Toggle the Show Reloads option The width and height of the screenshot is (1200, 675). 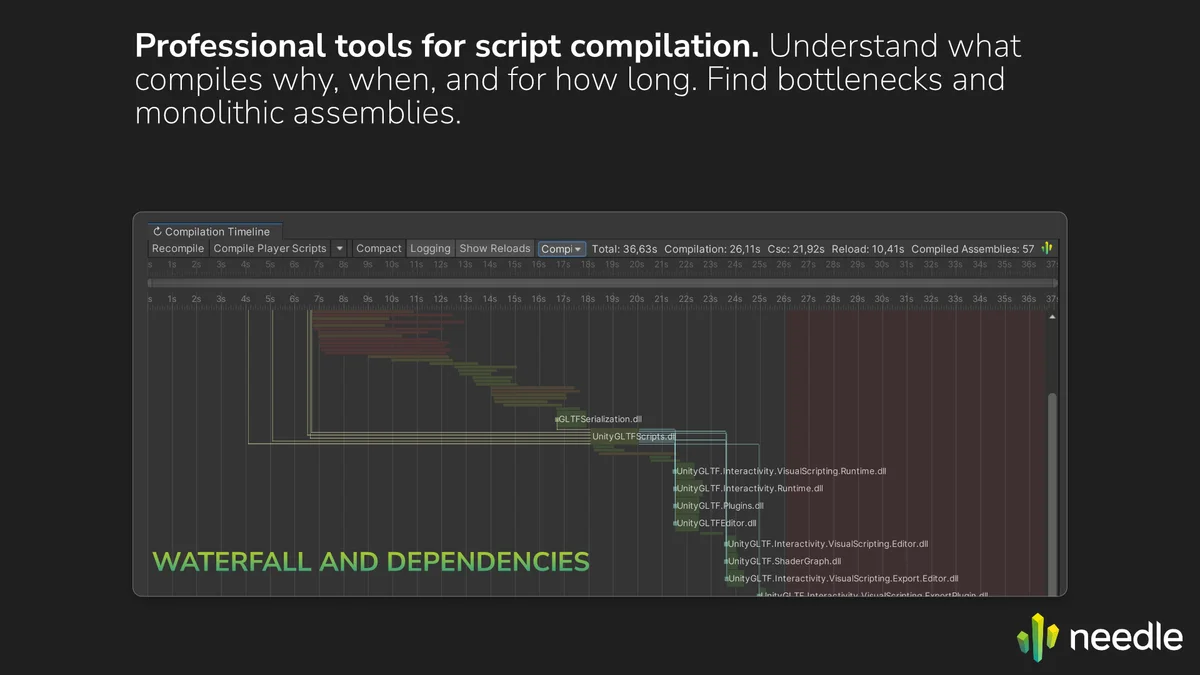[495, 248]
